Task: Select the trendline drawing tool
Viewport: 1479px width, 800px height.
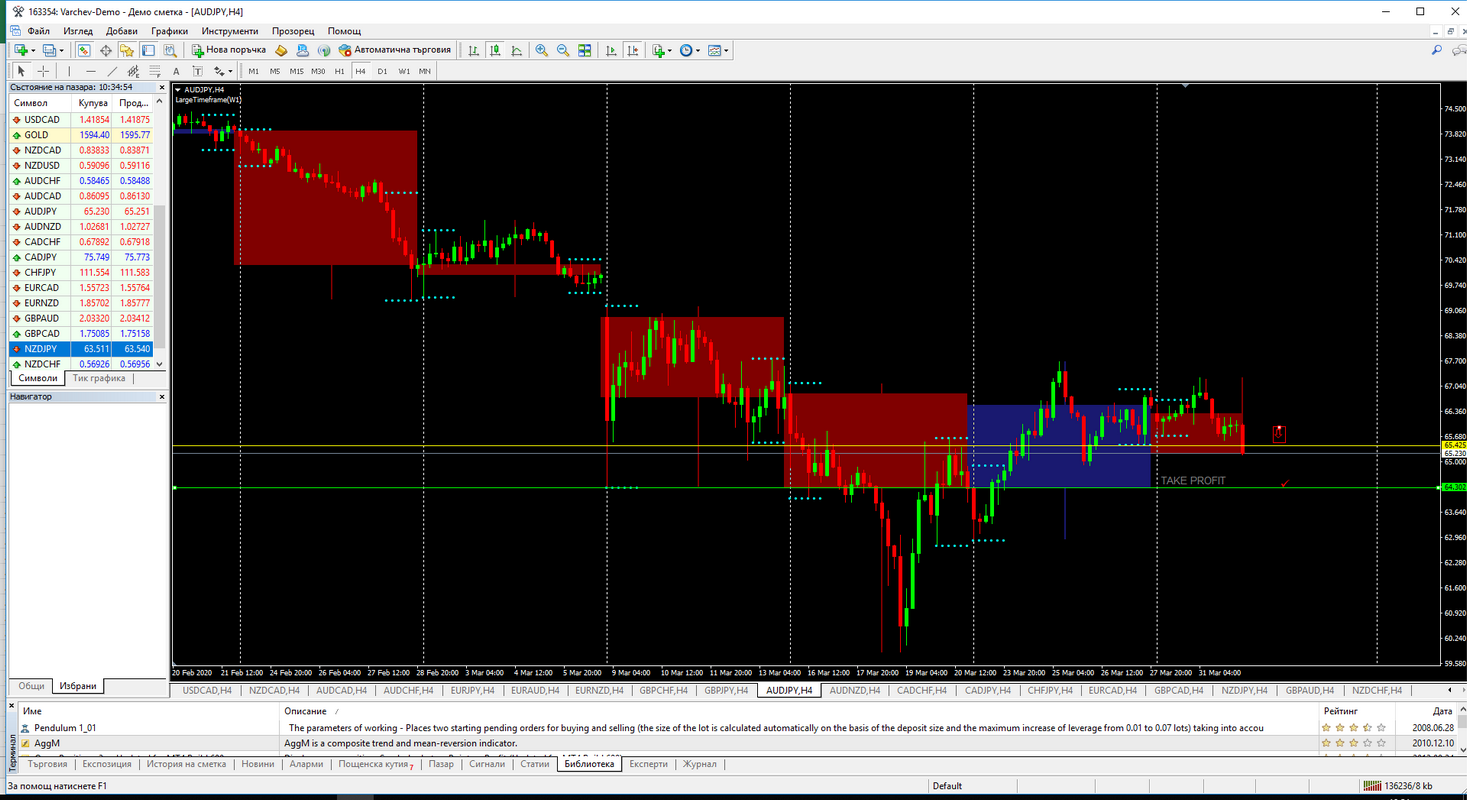Action: (112, 71)
